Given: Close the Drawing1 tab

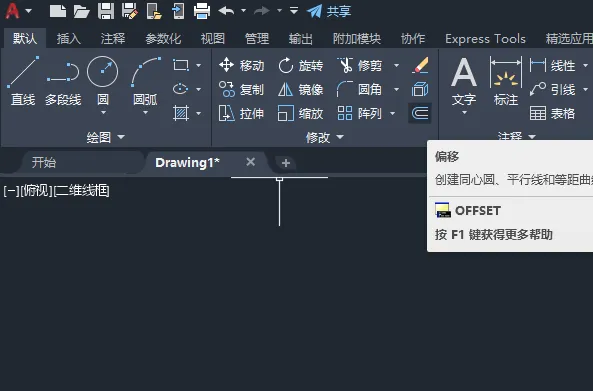Looking at the screenshot, I should [250, 162].
